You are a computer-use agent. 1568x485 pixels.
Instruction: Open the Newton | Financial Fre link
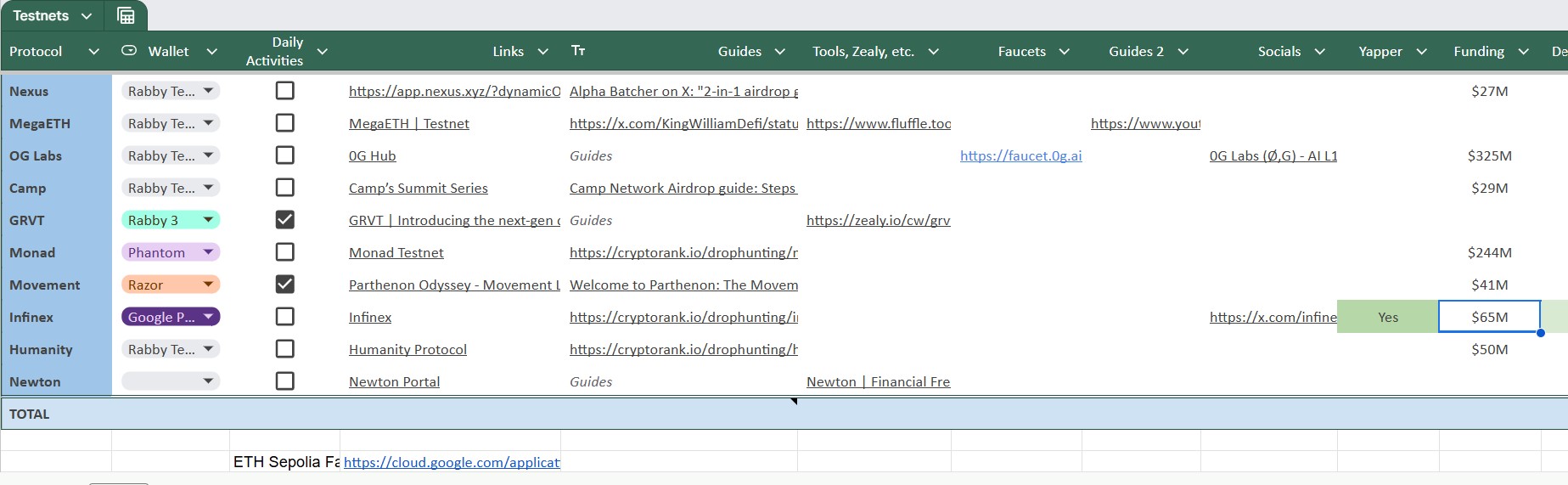tap(879, 381)
